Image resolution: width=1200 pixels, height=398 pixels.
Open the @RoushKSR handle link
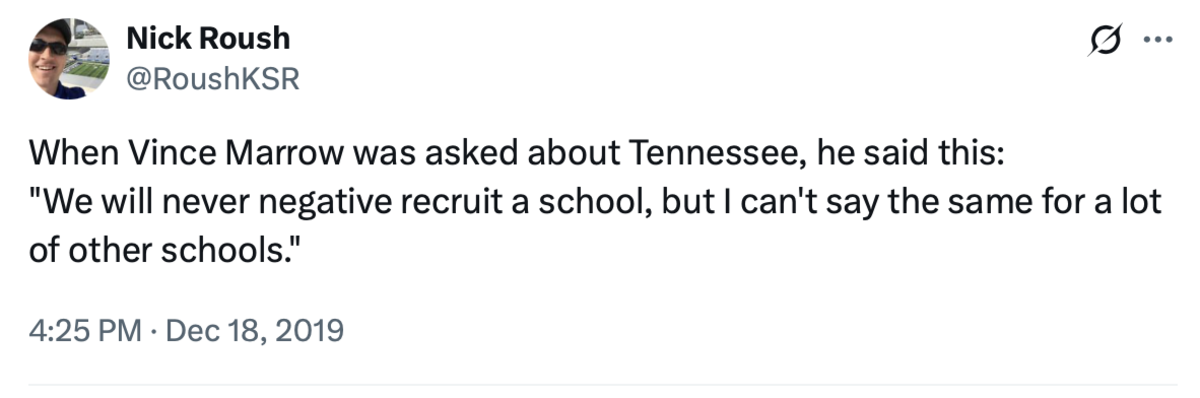tap(212, 79)
